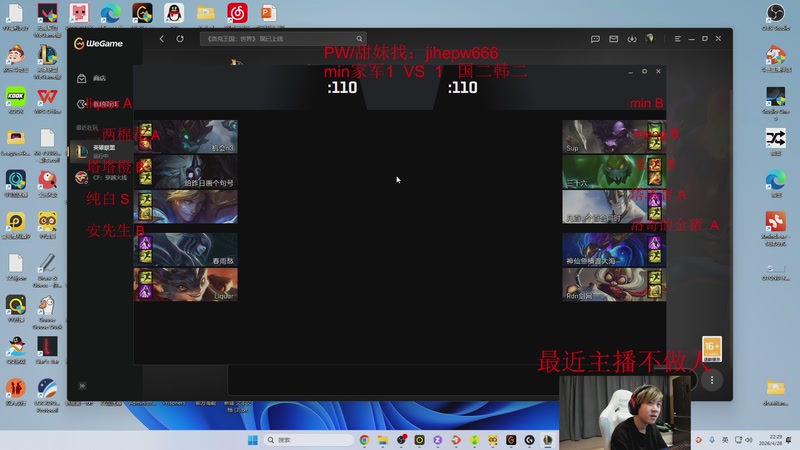Click Flash spell icon on Sup card

pos(655,143)
